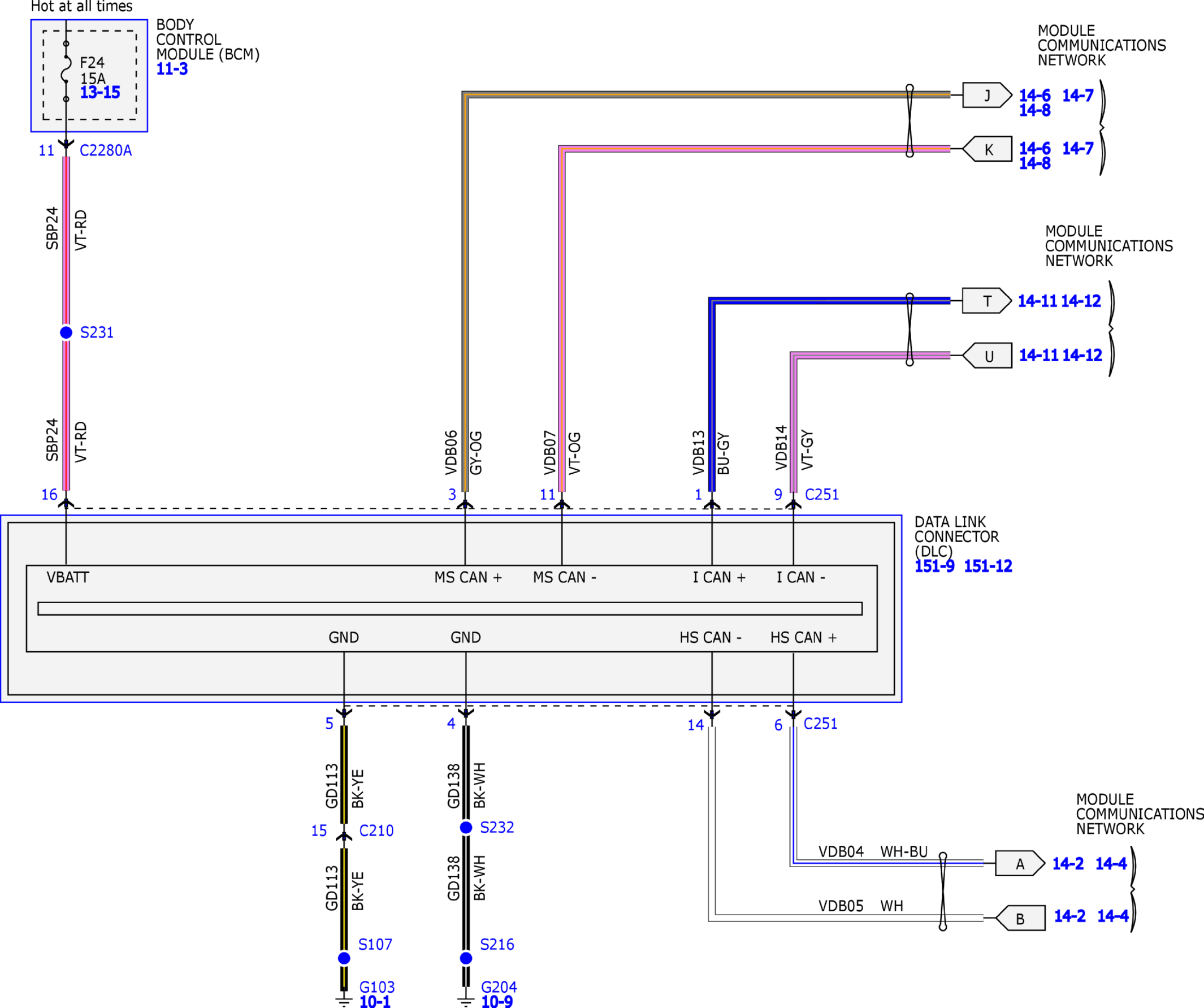Screen dimensions: 1204x1008
Task: Click the B off-page connector arrow
Action: pyautogui.click(x=1020, y=919)
